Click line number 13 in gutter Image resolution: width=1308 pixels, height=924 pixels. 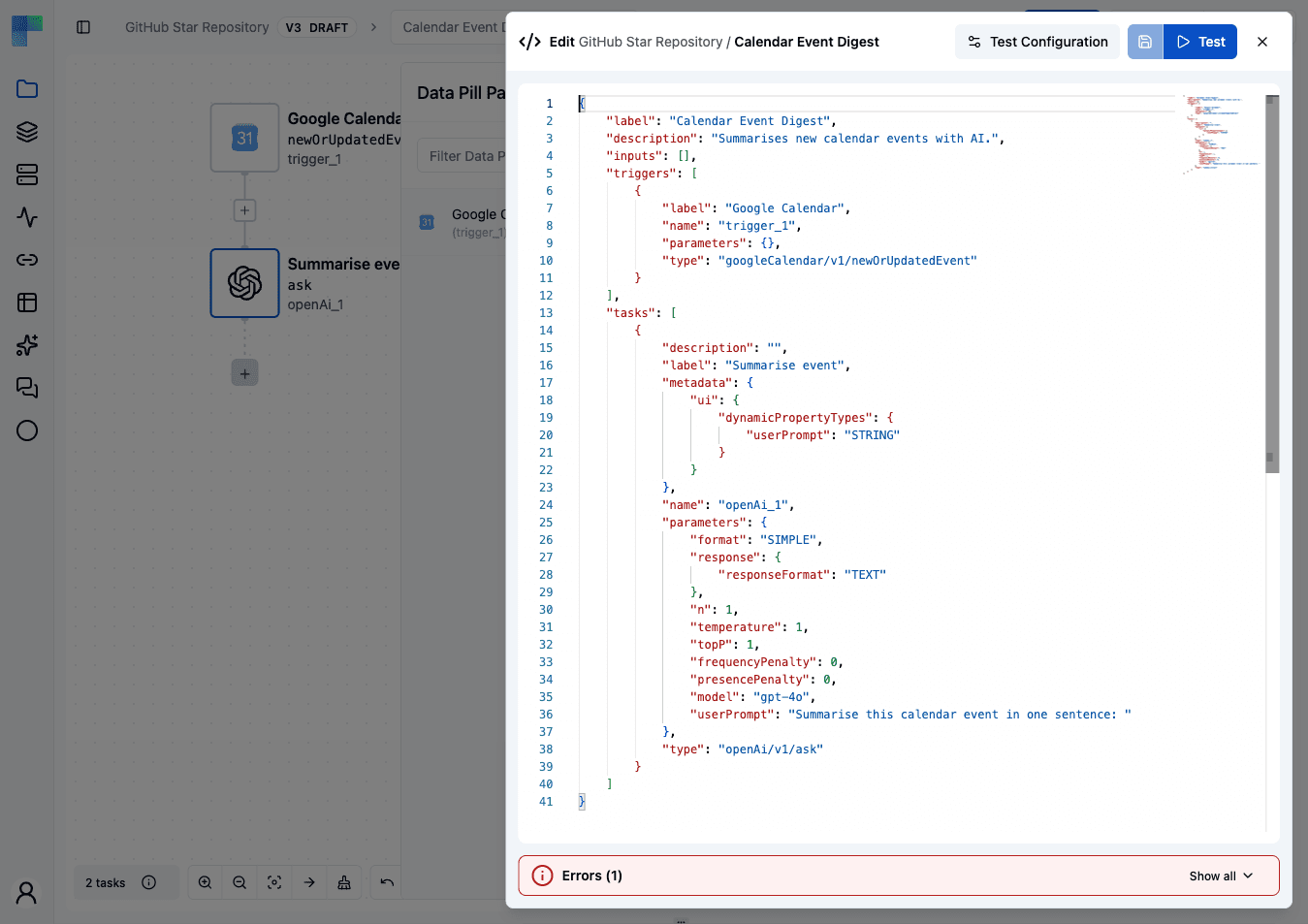546,313
